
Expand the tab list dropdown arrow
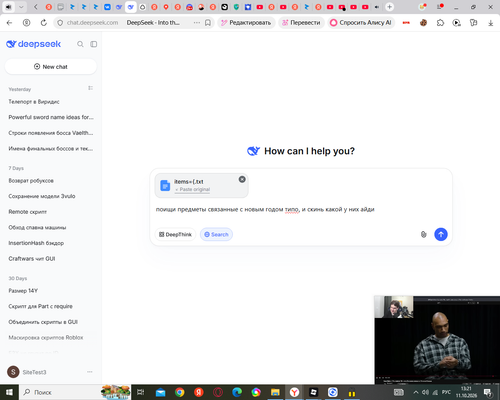[x=21, y=7]
